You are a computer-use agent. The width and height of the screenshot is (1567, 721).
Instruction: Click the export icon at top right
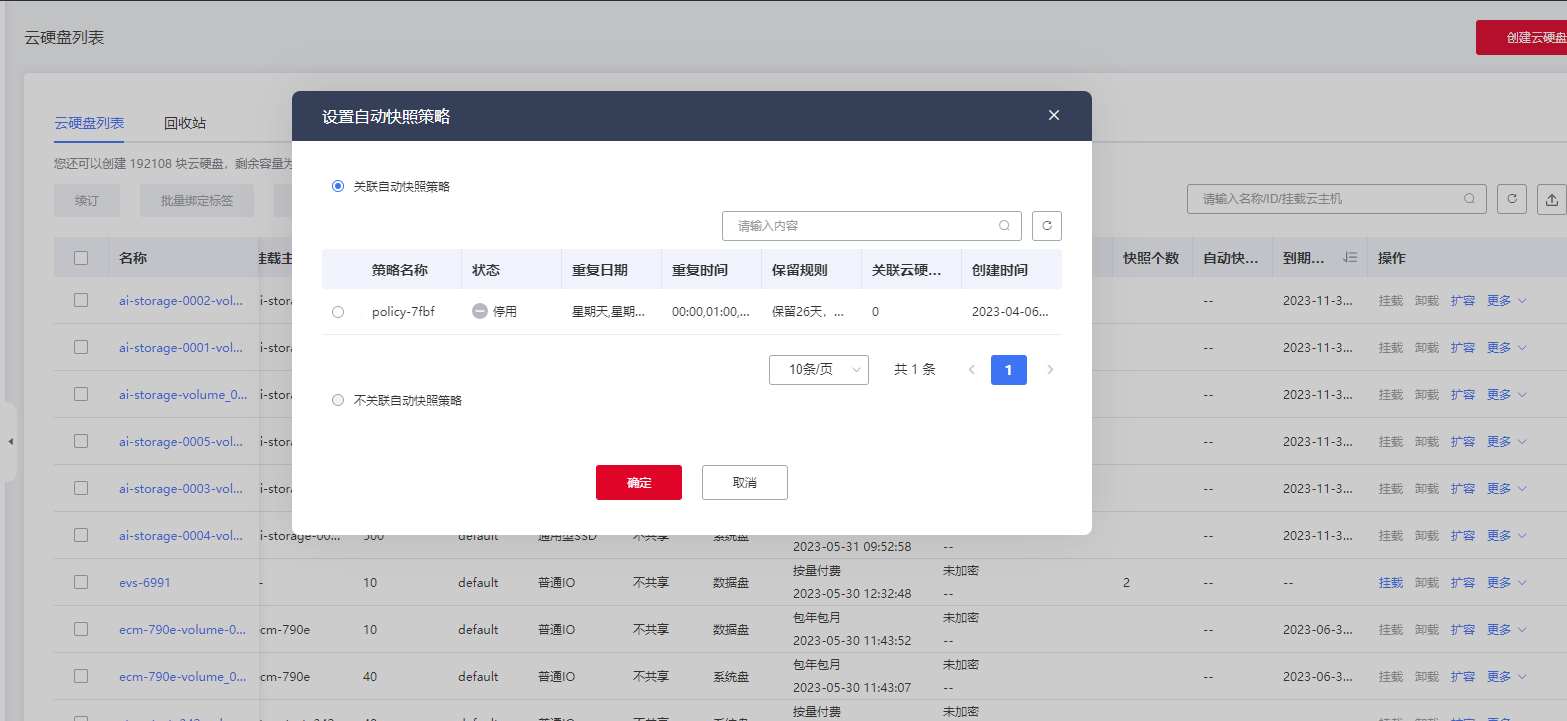click(1552, 199)
